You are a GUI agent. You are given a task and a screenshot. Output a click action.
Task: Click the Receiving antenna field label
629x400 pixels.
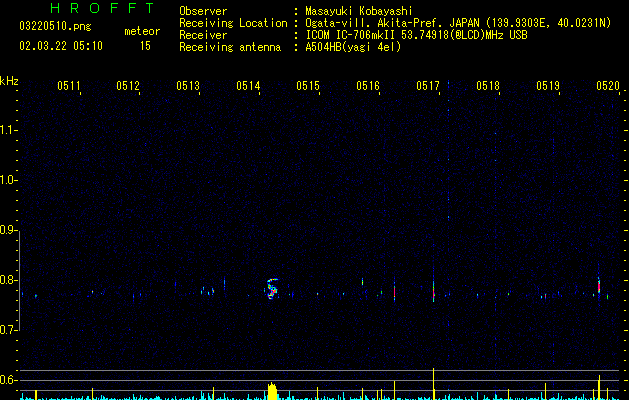tap(230, 47)
